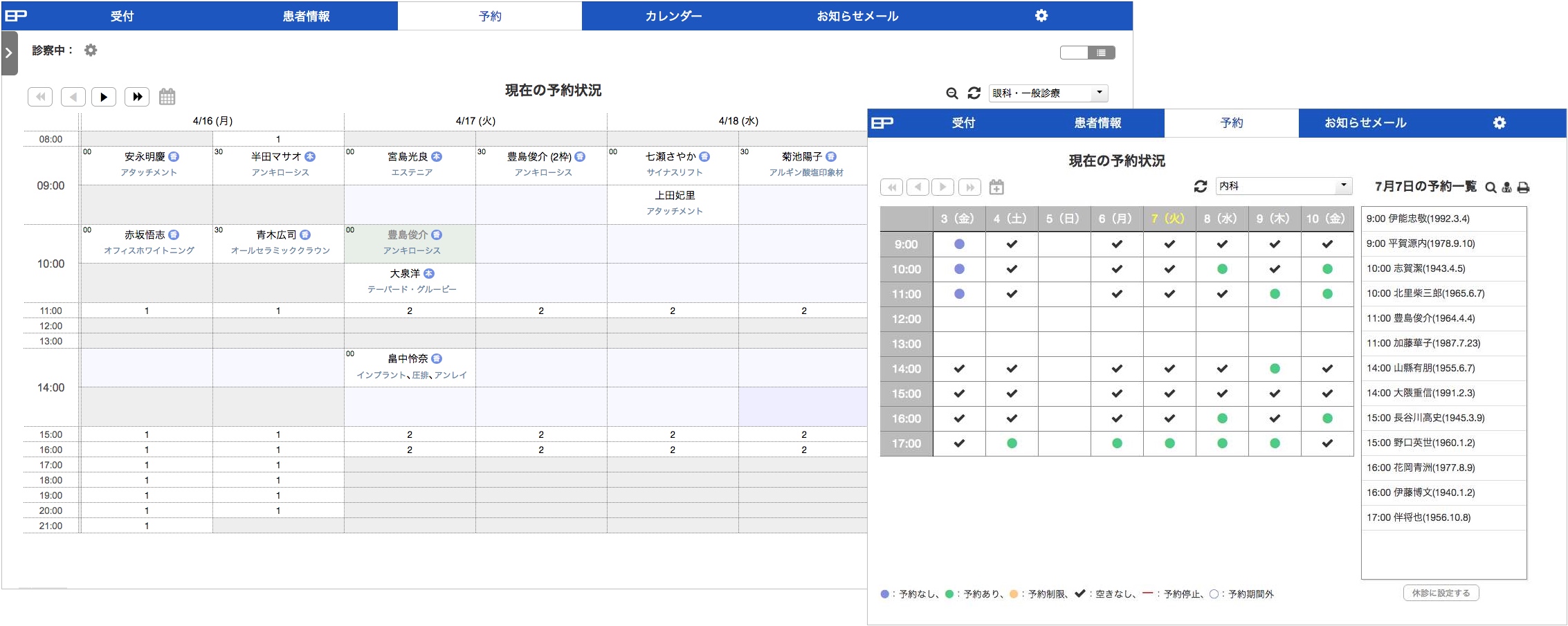Click the EP logo in the right window header
This screenshot has width=1568, height=626.
(882, 122)
